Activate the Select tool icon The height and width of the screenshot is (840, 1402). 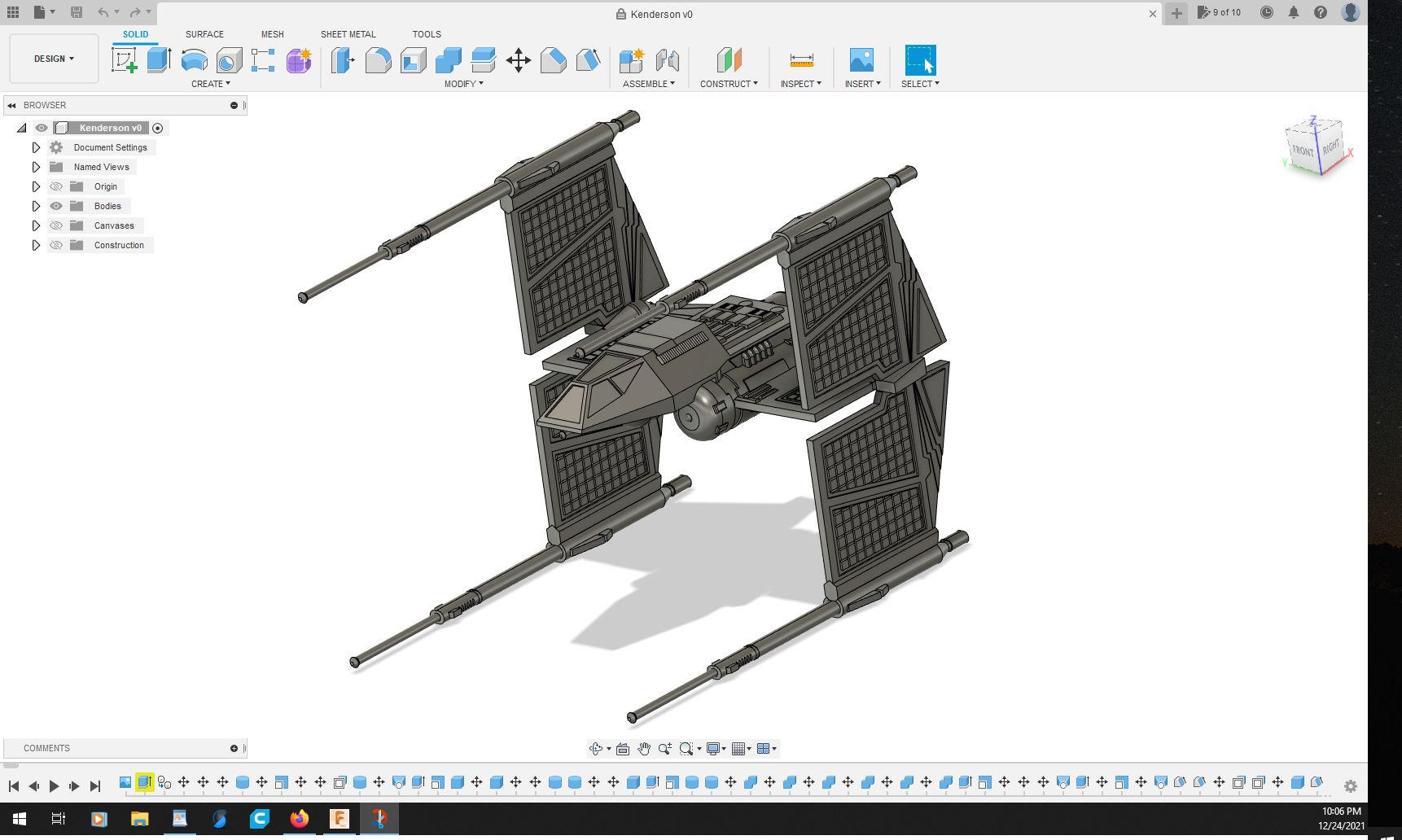(x=920, y=60)
